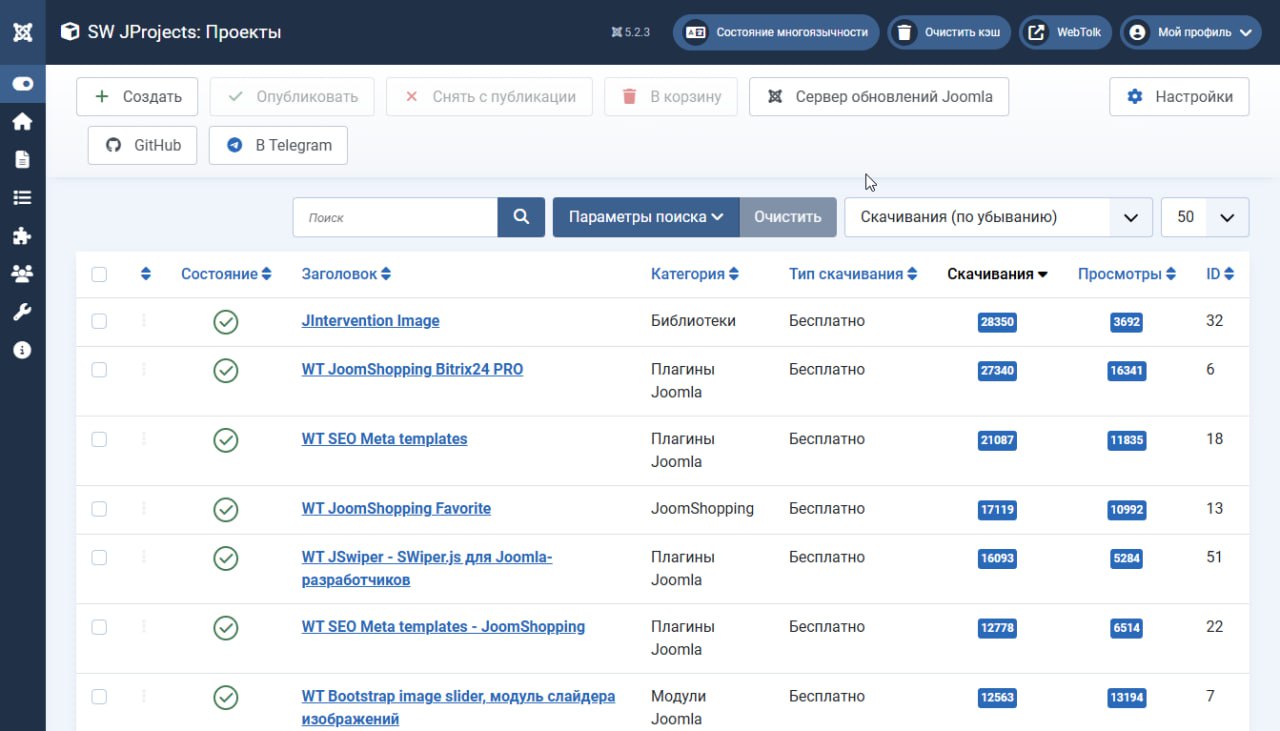Click the search magnifier button
Screen dimensions: 1280x731
coord(521,217)
